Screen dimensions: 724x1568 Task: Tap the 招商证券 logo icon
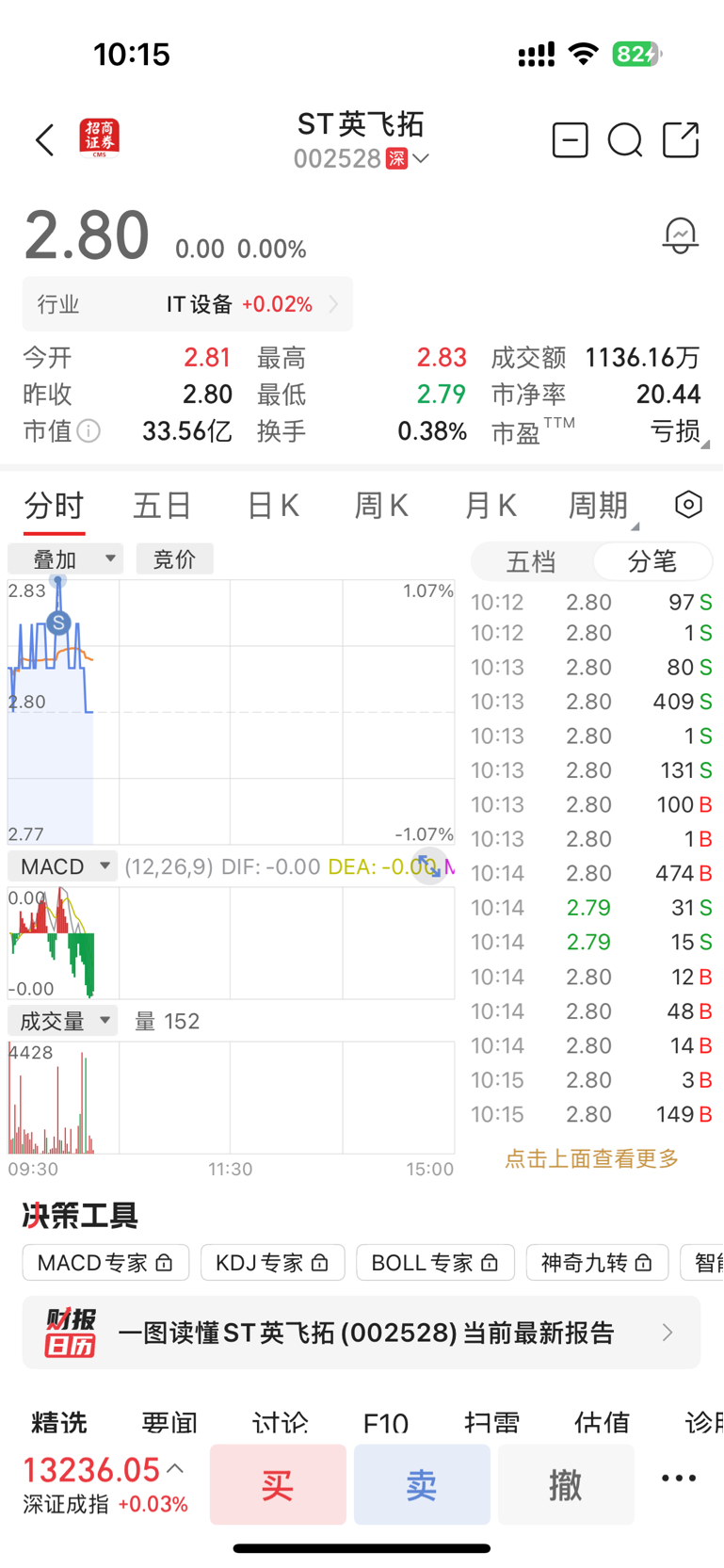(100, 139)
